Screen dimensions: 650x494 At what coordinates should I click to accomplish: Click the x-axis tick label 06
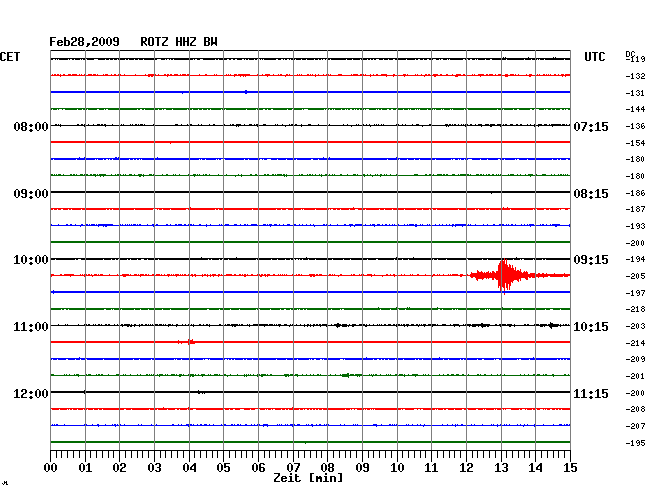pos(258,468)
